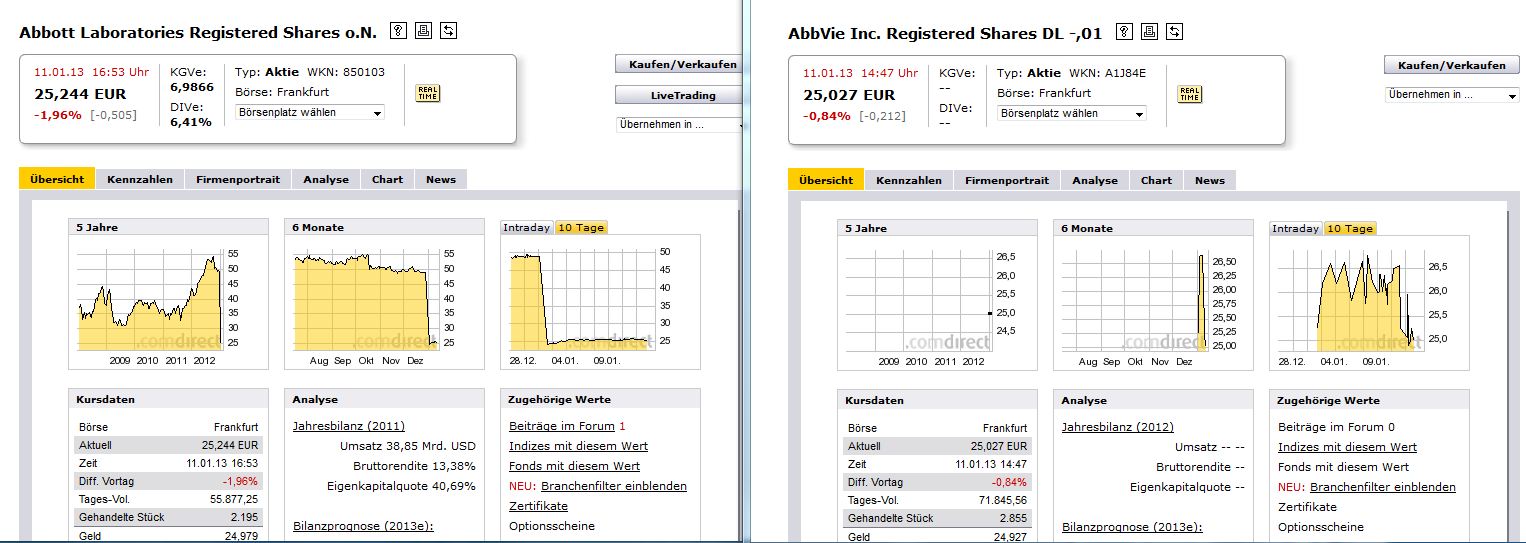Open Indizes mit diesem Wert in AbbVie window

click(x=1347, y=447)
